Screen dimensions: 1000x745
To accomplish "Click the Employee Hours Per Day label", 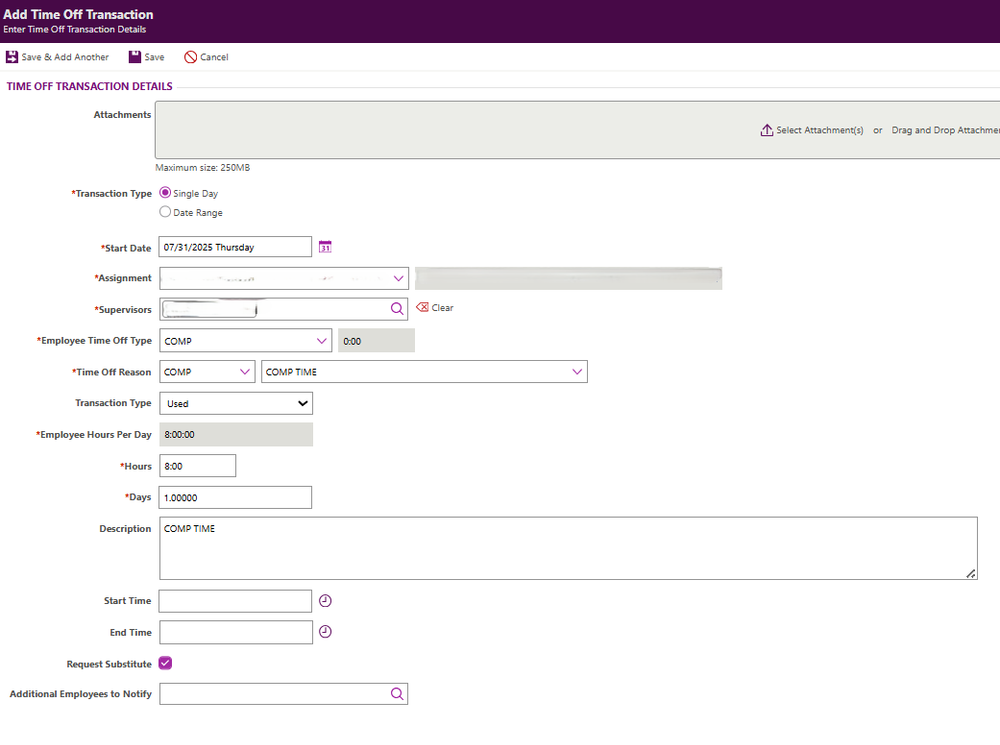I will [x=94, y=434].
